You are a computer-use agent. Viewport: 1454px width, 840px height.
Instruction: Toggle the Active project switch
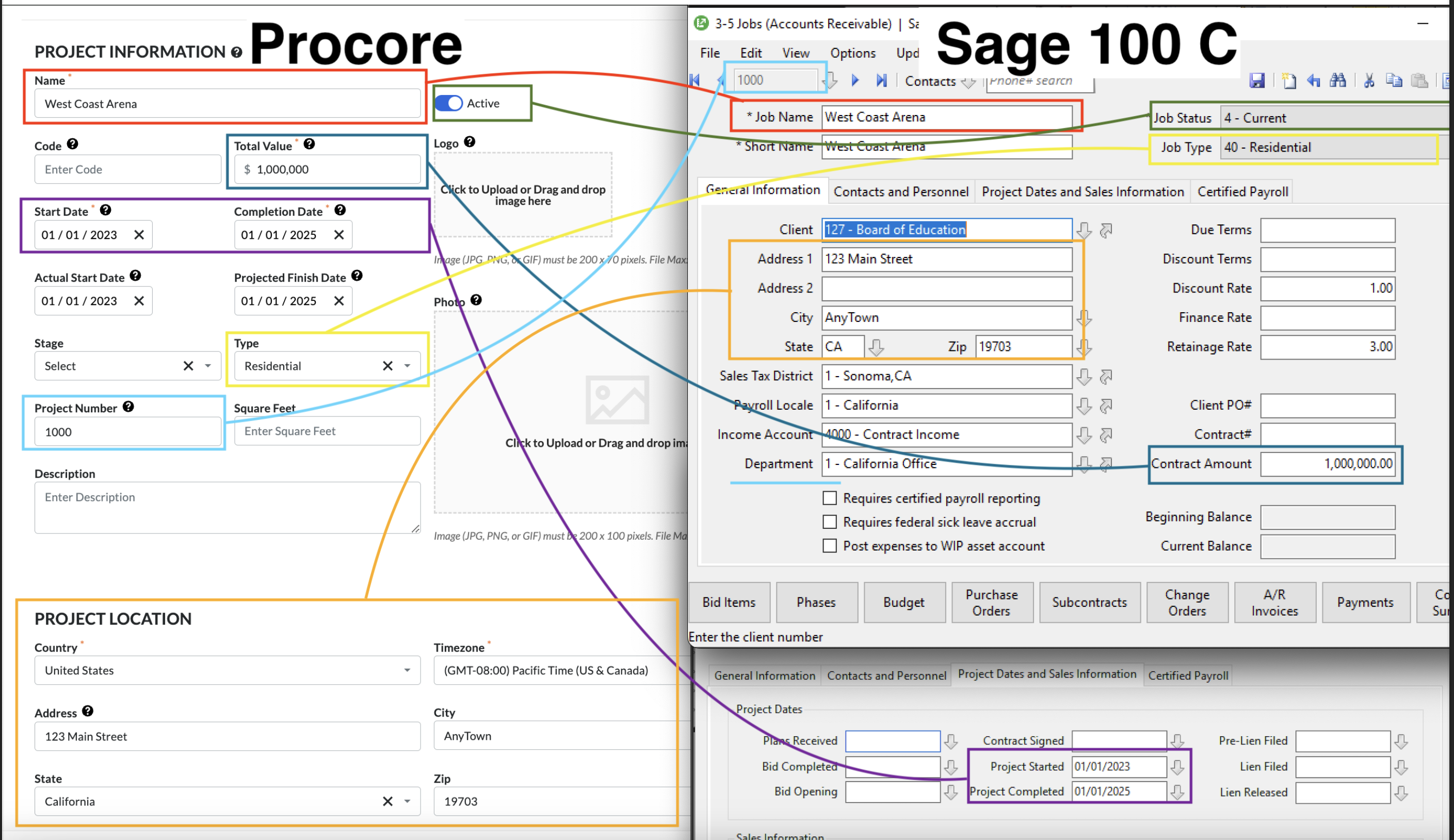point(449,103)
